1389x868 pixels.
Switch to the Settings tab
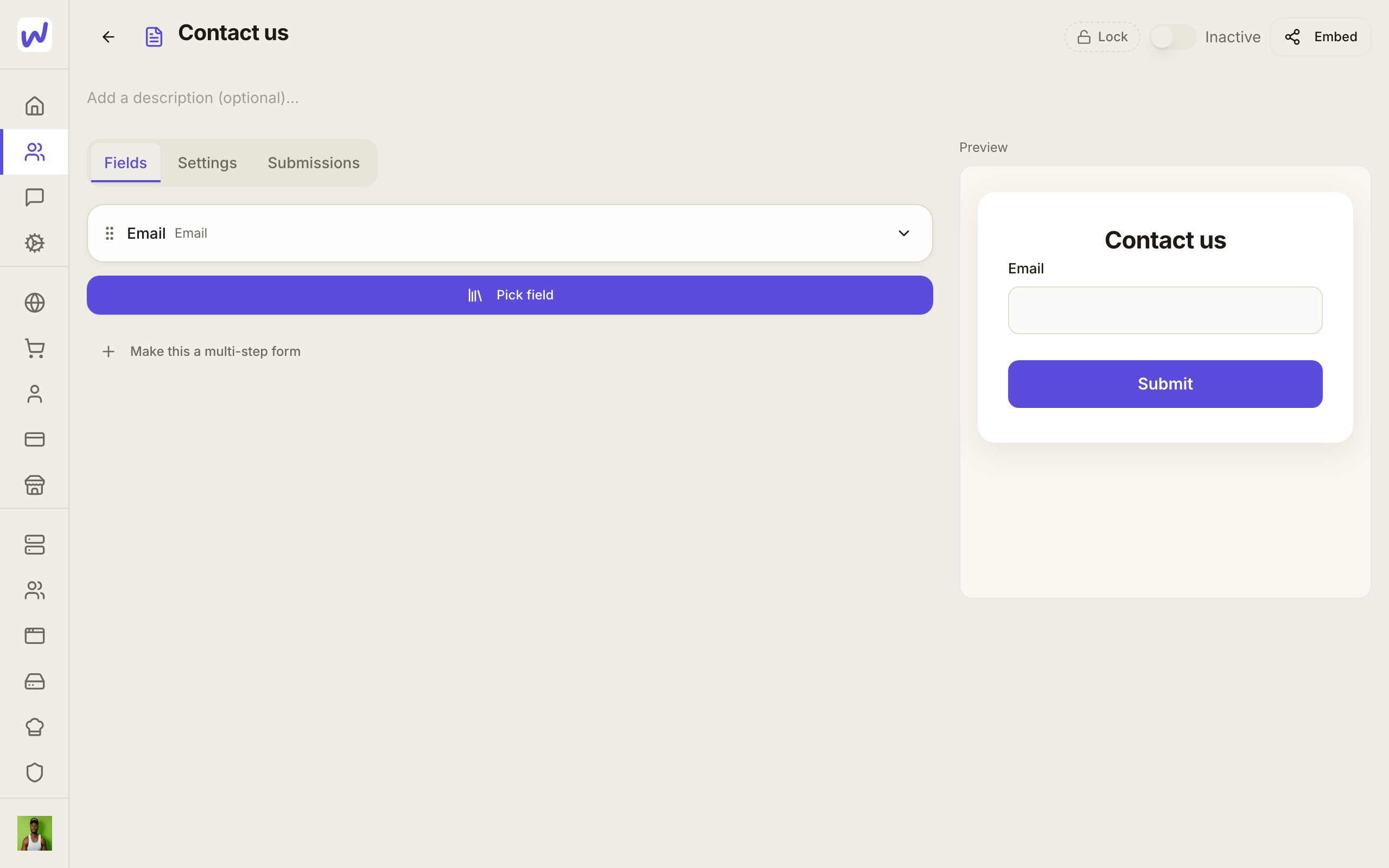(207, 162)
